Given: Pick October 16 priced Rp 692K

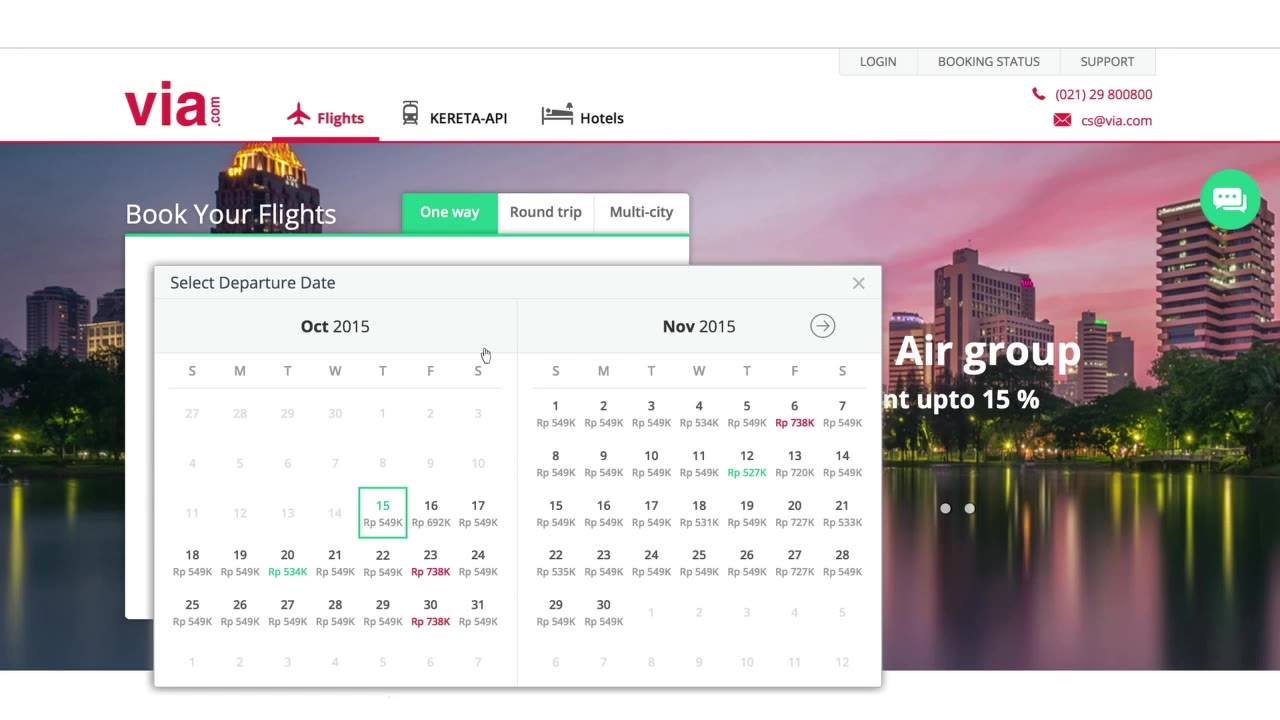Looking at the screenshot, I should [x=431, y=513].
